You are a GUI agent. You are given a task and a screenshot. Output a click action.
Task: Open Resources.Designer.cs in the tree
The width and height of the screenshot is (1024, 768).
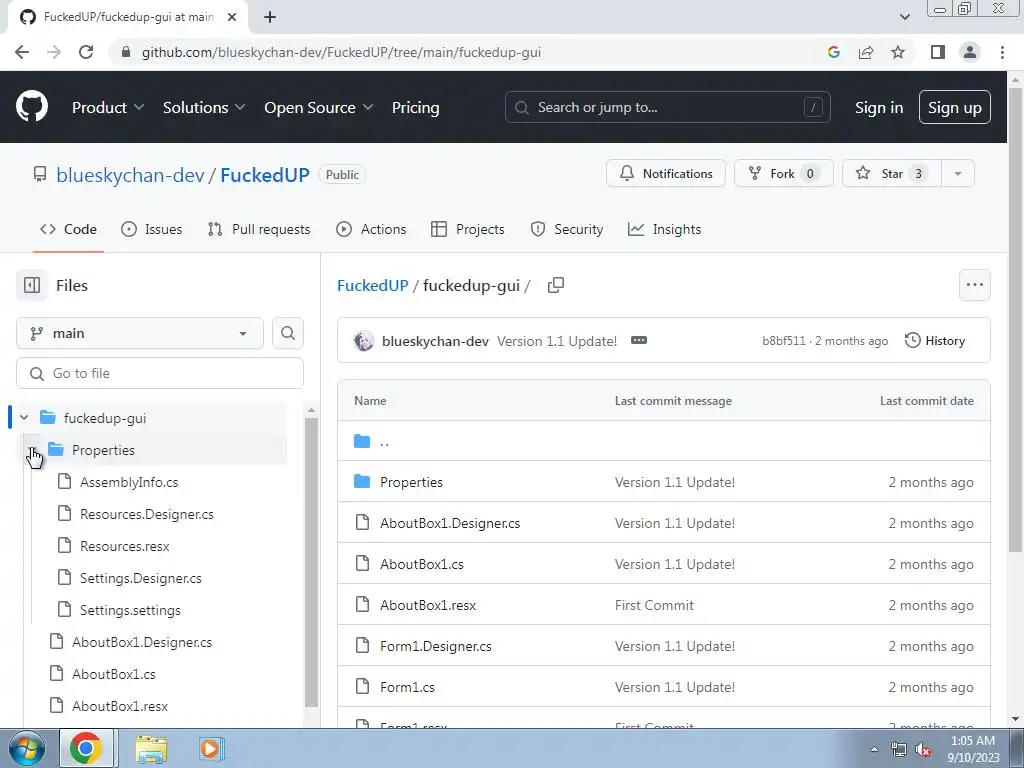(x=147, y=514)
